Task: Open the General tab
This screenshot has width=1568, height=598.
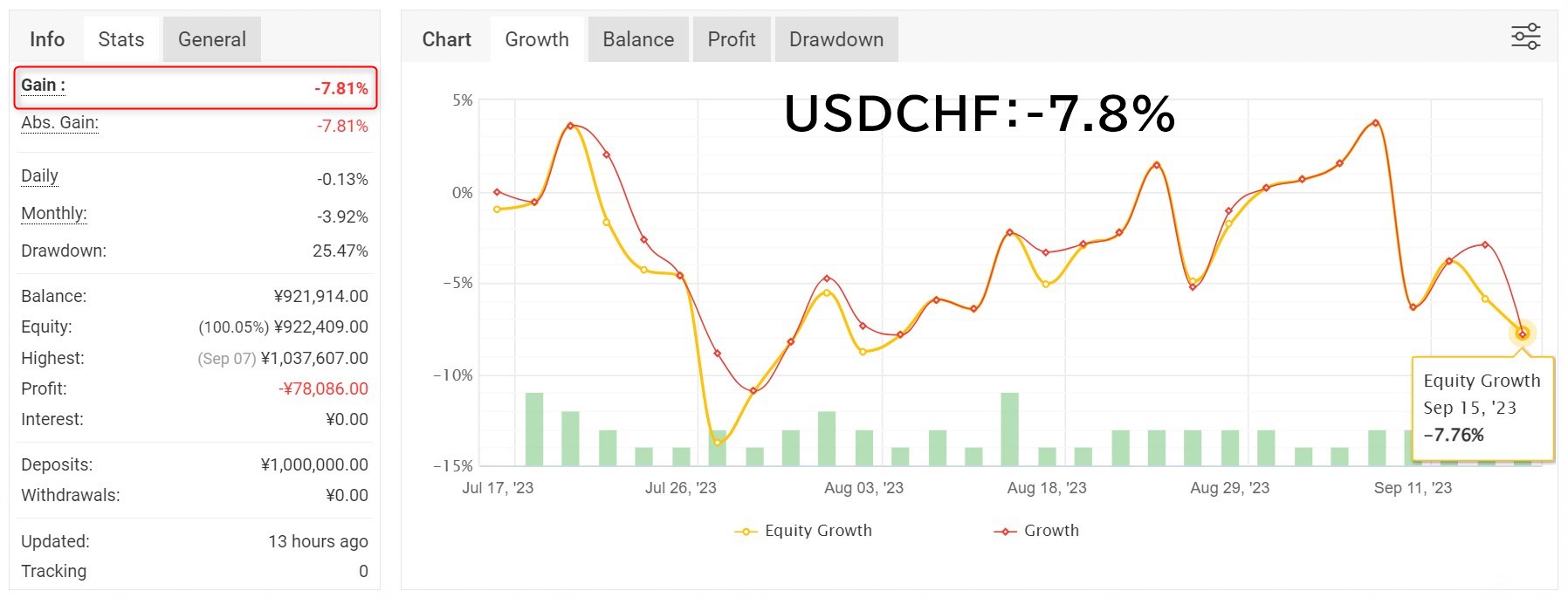Action: (x=212, y=39)
